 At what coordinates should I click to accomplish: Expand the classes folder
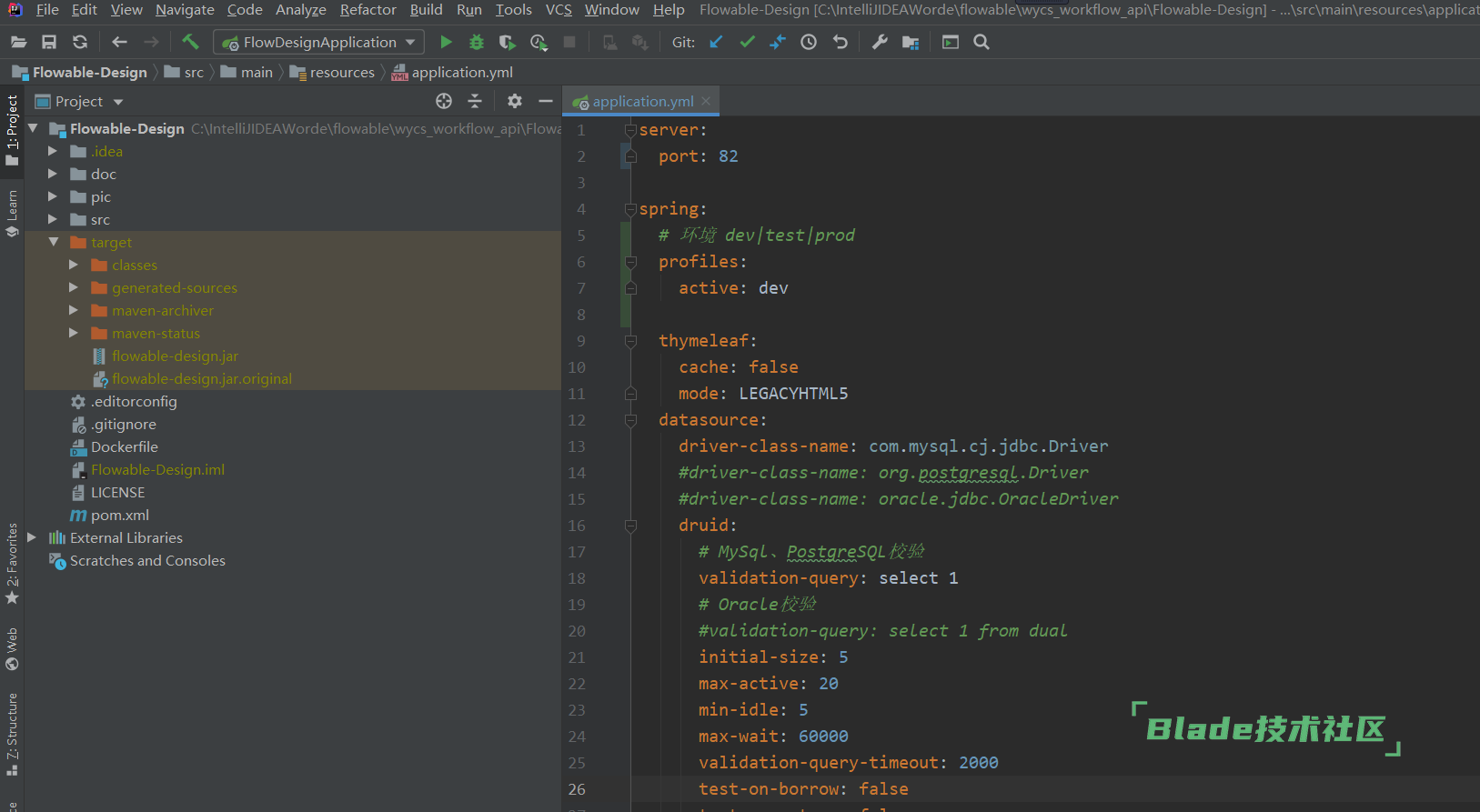[74, 265]
